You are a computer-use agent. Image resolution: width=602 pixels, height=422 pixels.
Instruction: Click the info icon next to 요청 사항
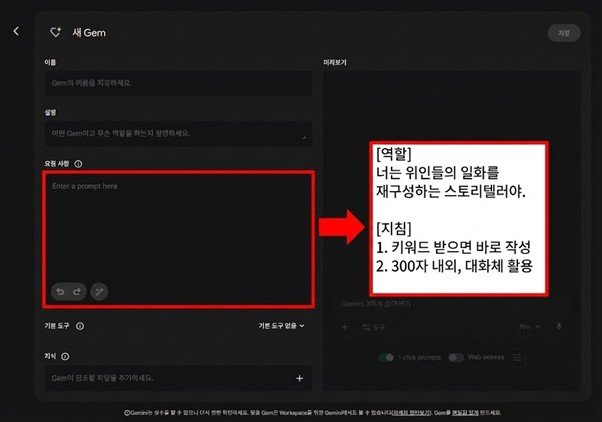(x=78, y=164)
